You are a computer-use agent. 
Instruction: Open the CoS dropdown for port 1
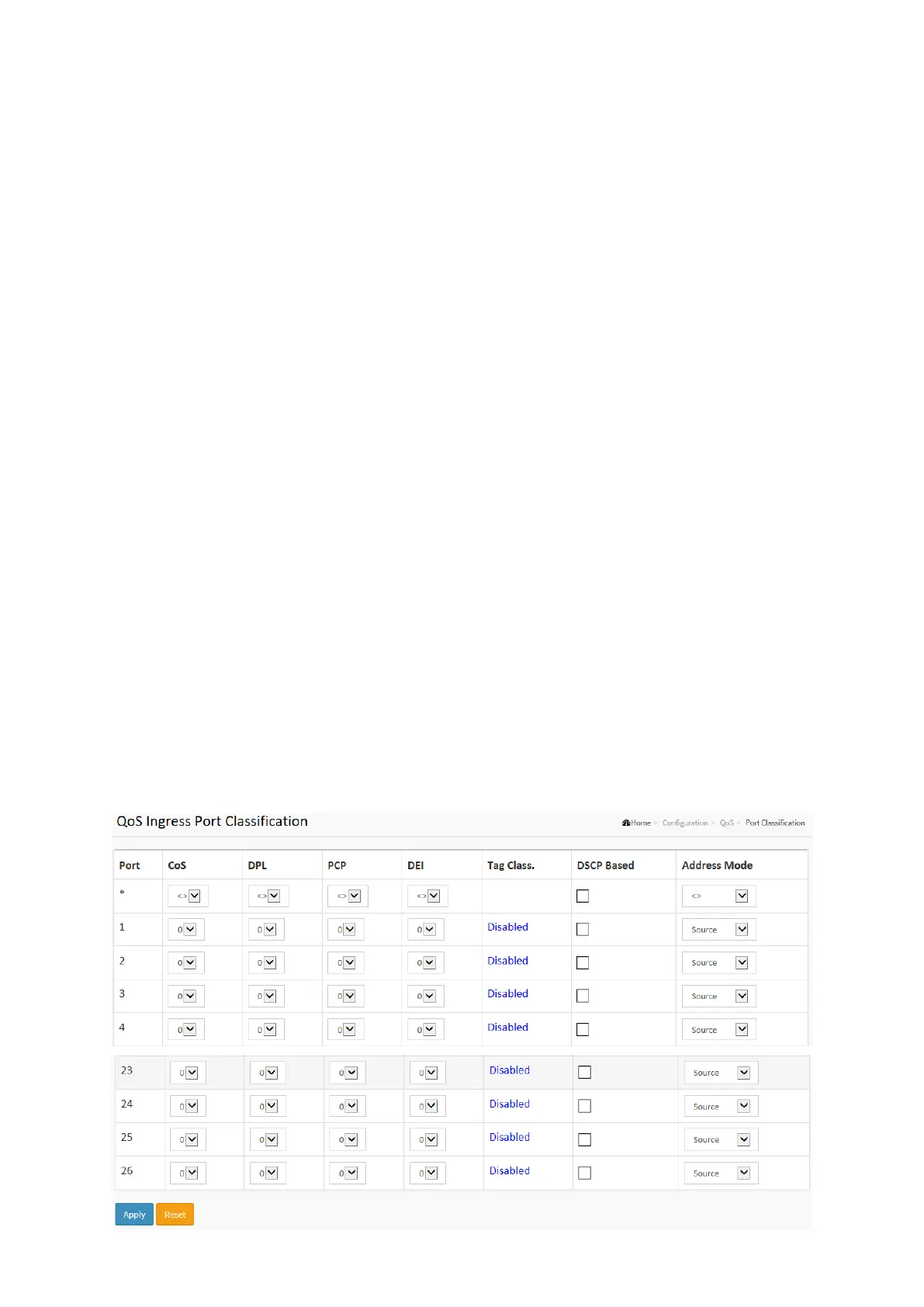pyautogui.click(x=186, y=929)
